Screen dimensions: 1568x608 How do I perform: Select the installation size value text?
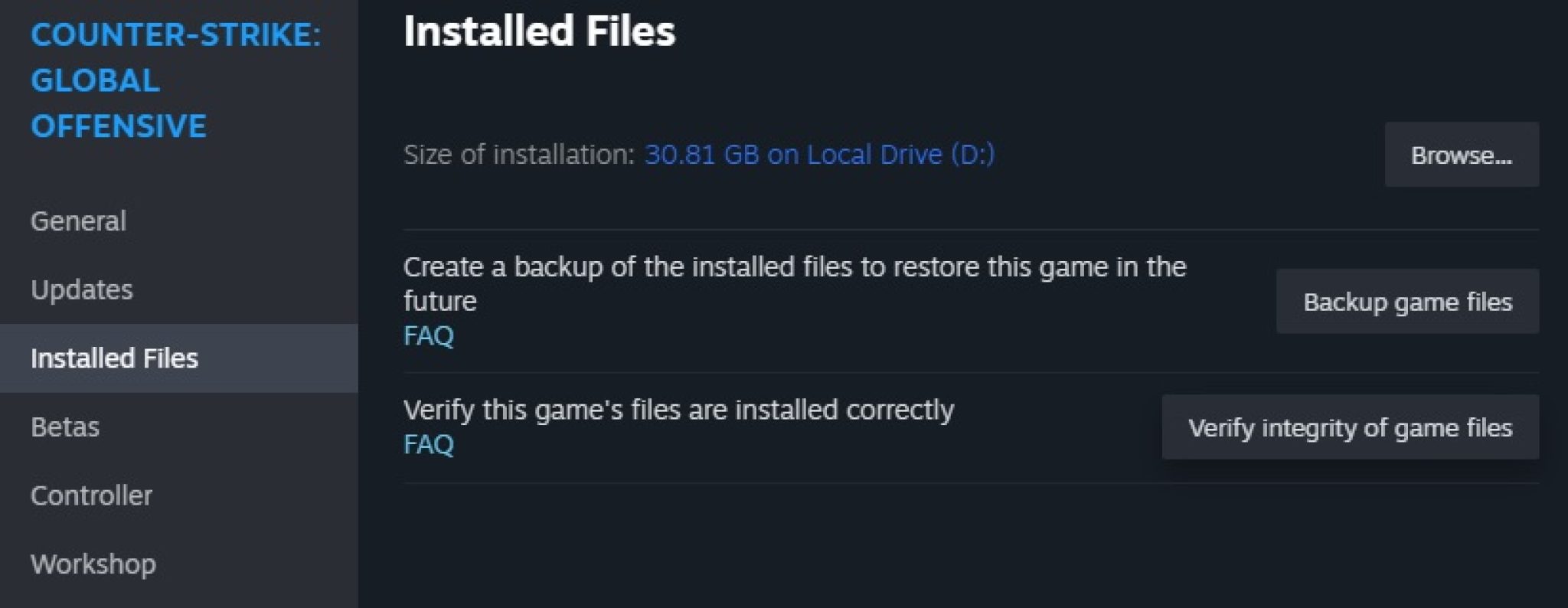(818, 154)
